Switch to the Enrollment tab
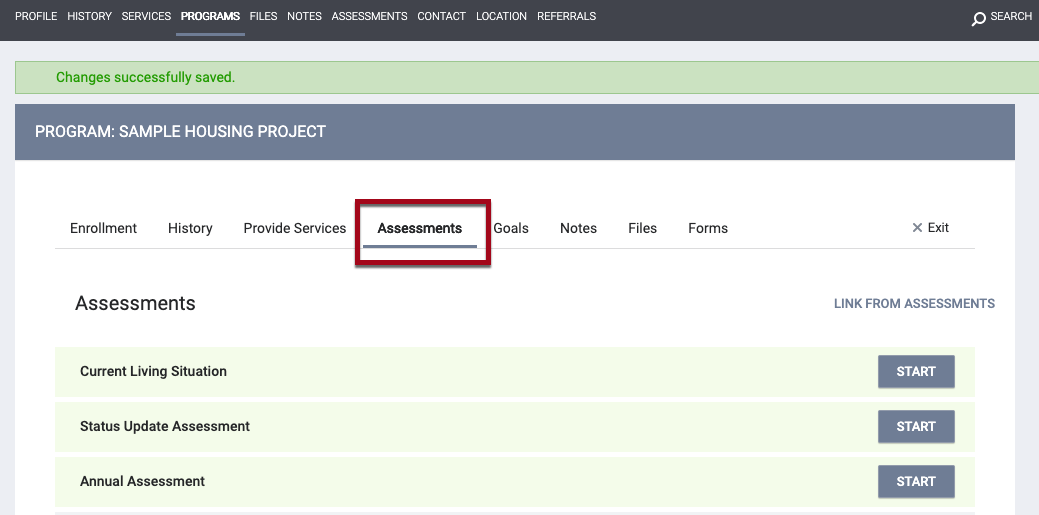Screen dimensions: 1039x515 (103, 228)
